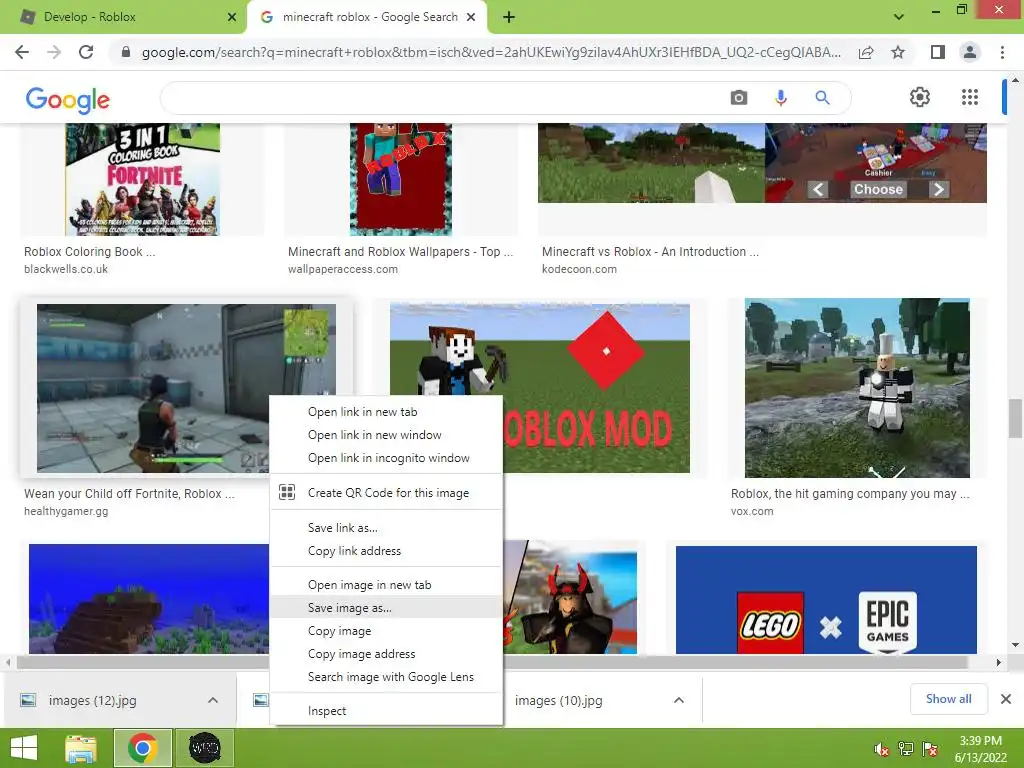Click Wean your Child off Fortnite link

click(x=129, y=494)
